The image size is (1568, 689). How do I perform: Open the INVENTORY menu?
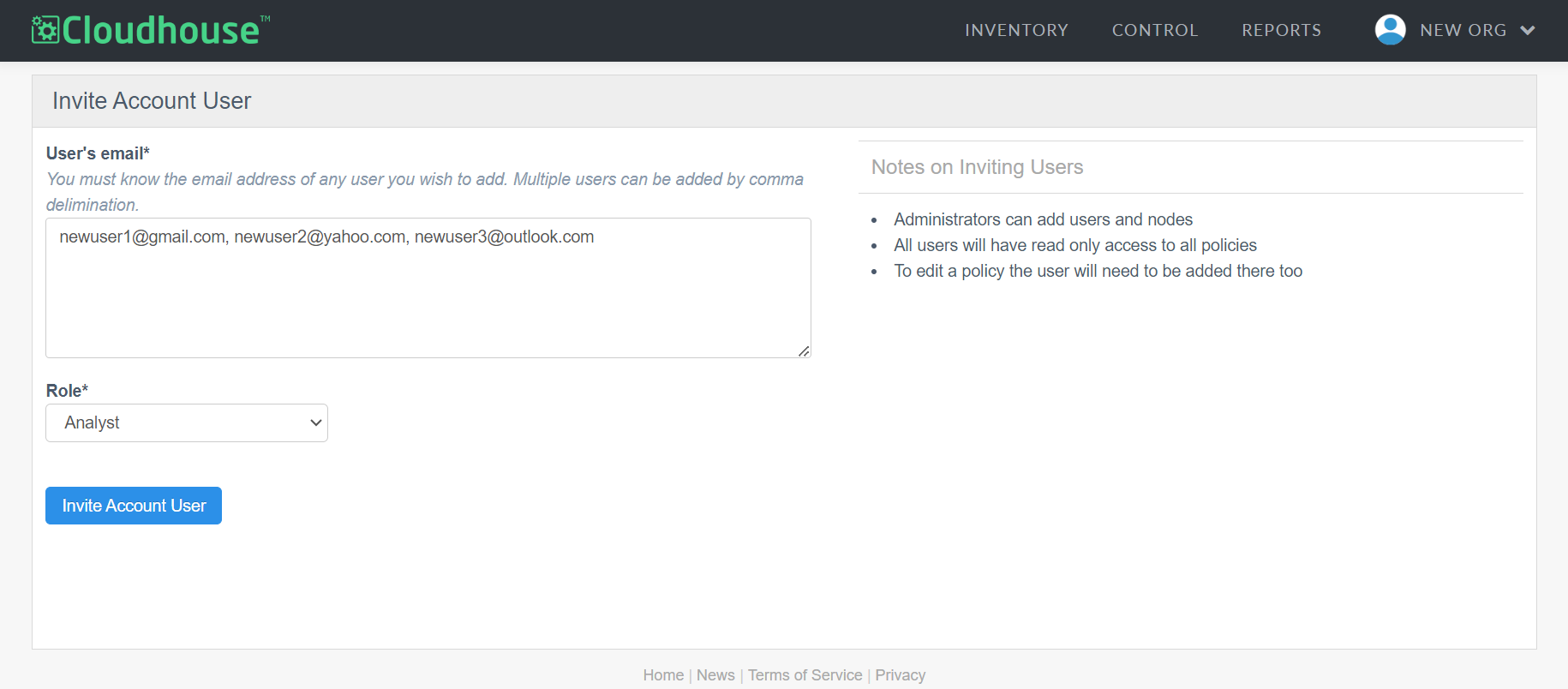pyautogui.click(x=1016, y=31)
